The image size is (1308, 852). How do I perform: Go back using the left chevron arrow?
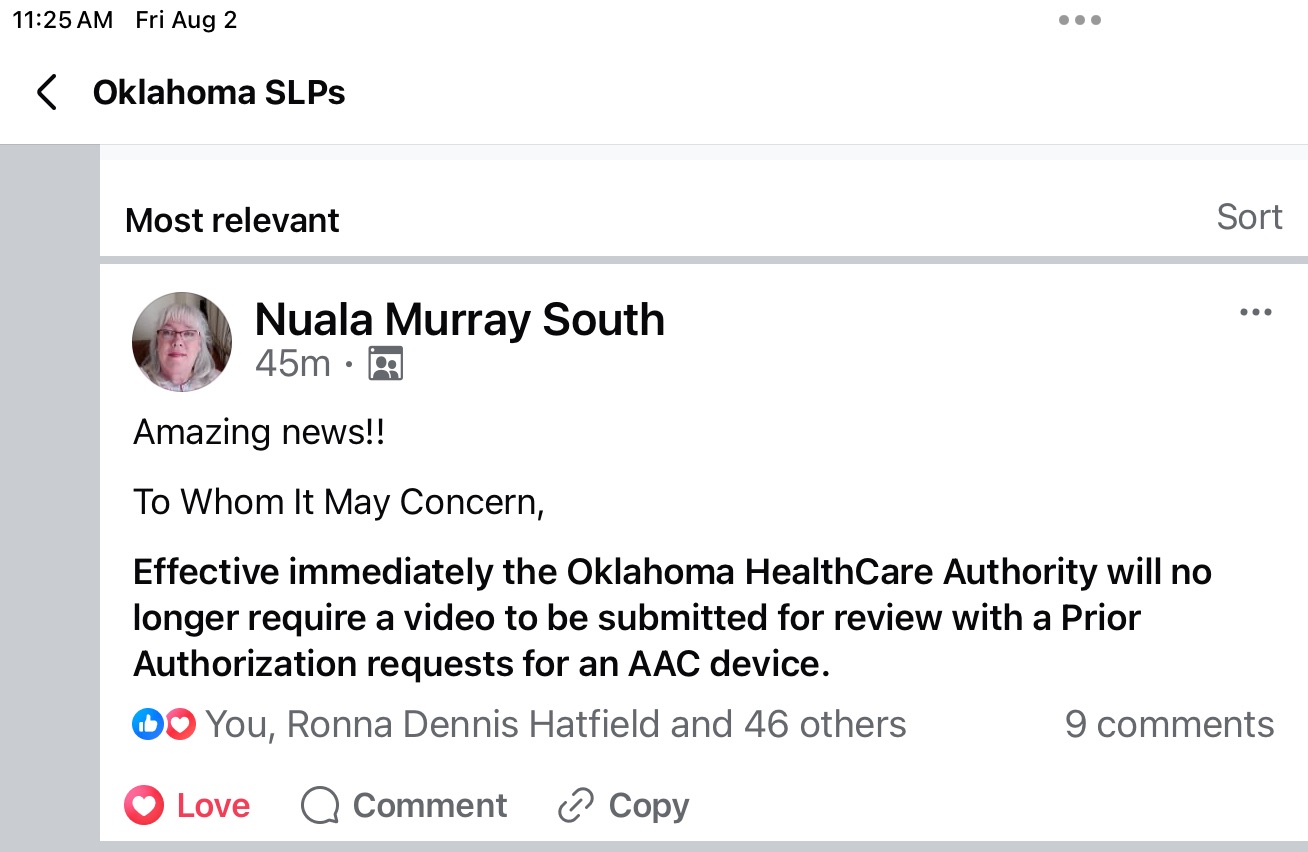coord(46,93)
